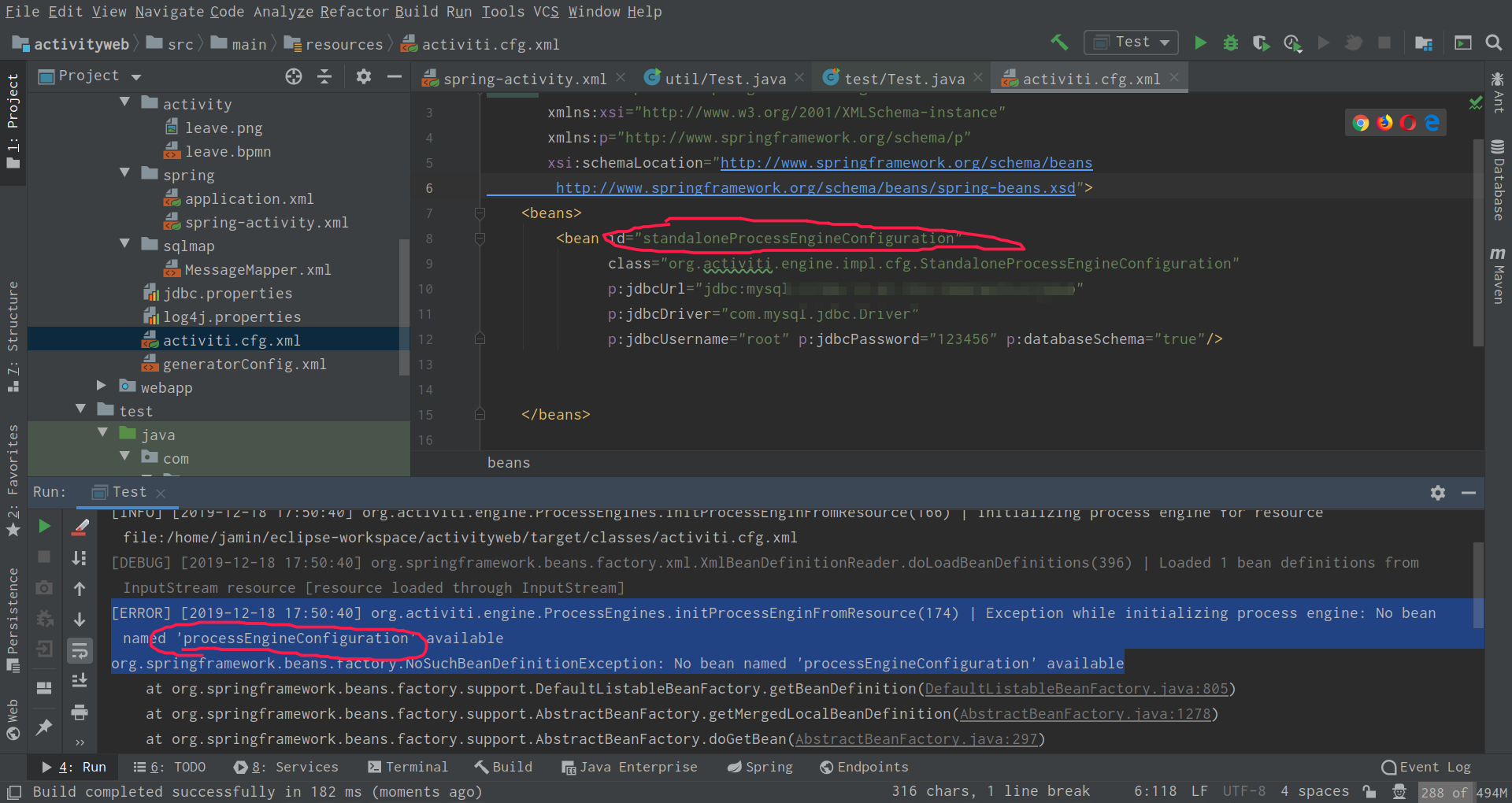The image size is (1512, 803).
Task: Select jdbc.properties in project tree
Action: (x=228, y=293)
